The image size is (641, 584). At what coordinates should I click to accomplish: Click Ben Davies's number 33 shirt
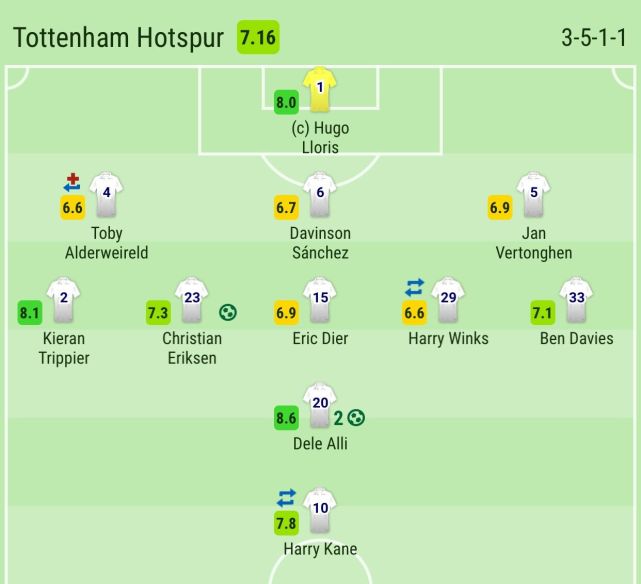(577, 301)
